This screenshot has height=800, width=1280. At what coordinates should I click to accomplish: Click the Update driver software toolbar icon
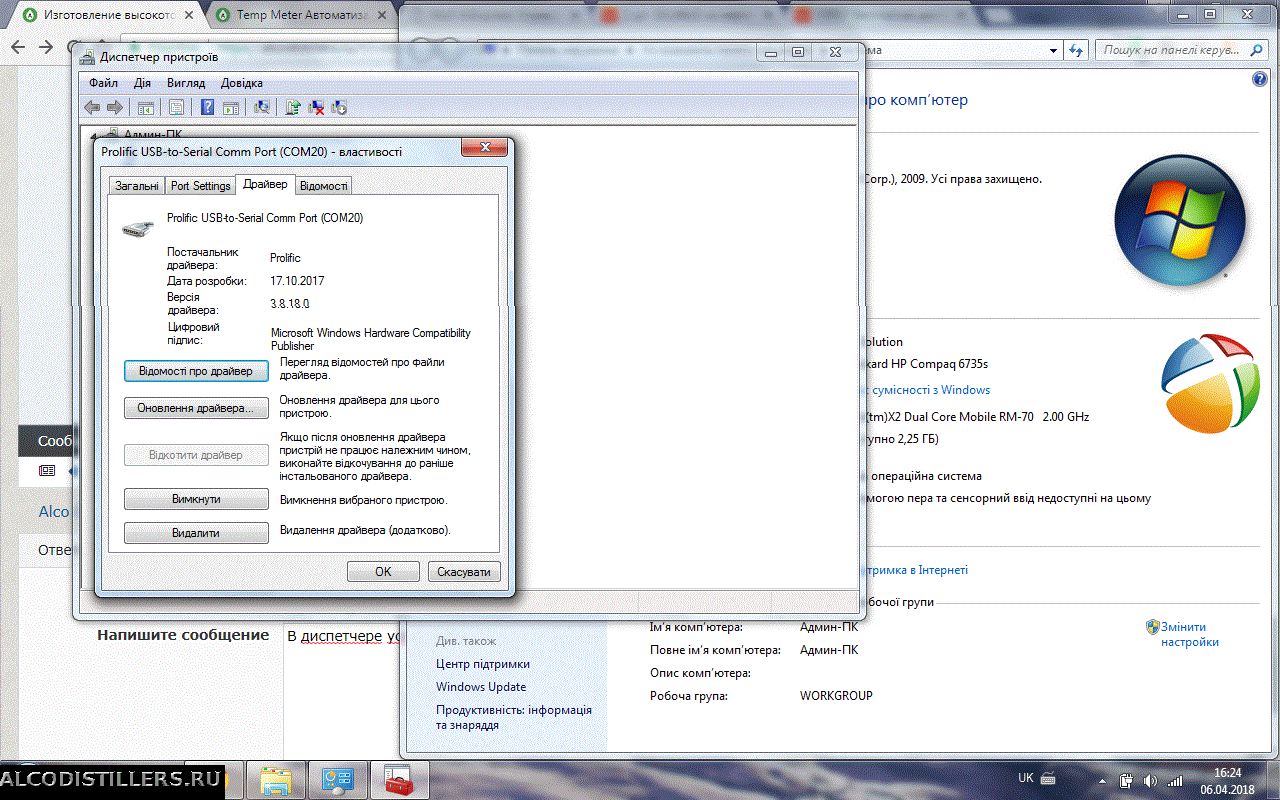pyautogui.click(x=293, y=107)
